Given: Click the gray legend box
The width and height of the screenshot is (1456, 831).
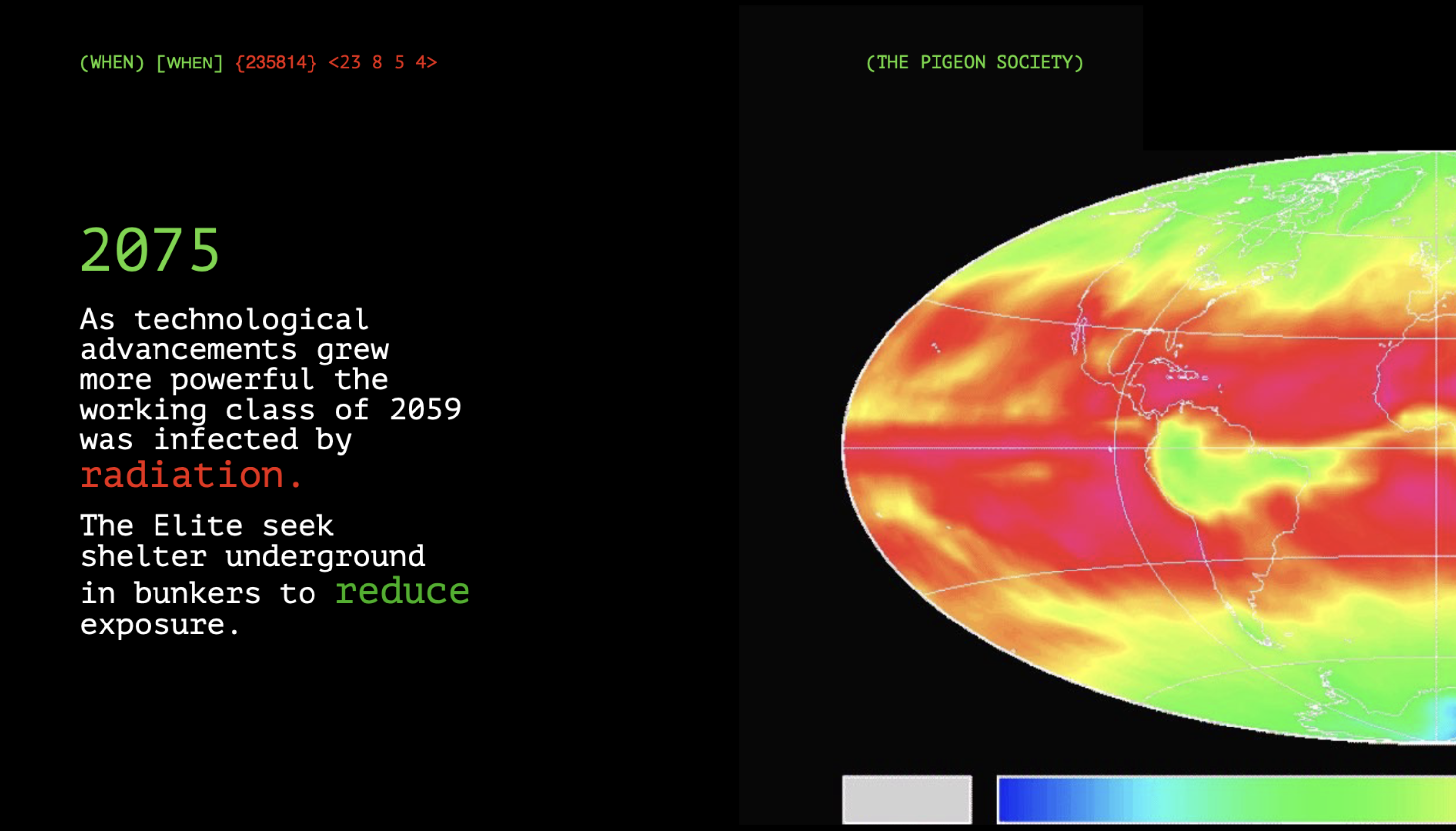Looking at the screenshot, I should click(x=906, y=799).
